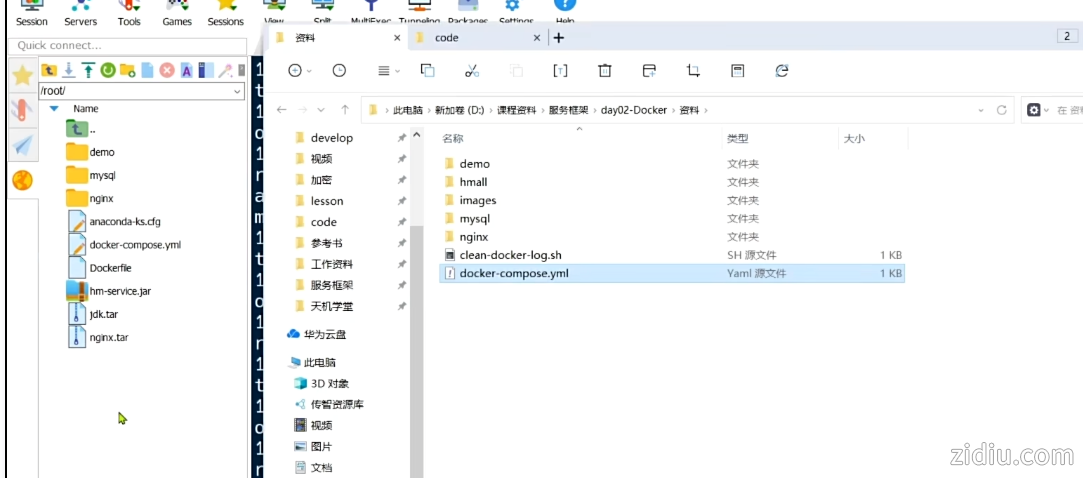
Task: Click upload to current folder icon
Action: pos(88,70)
